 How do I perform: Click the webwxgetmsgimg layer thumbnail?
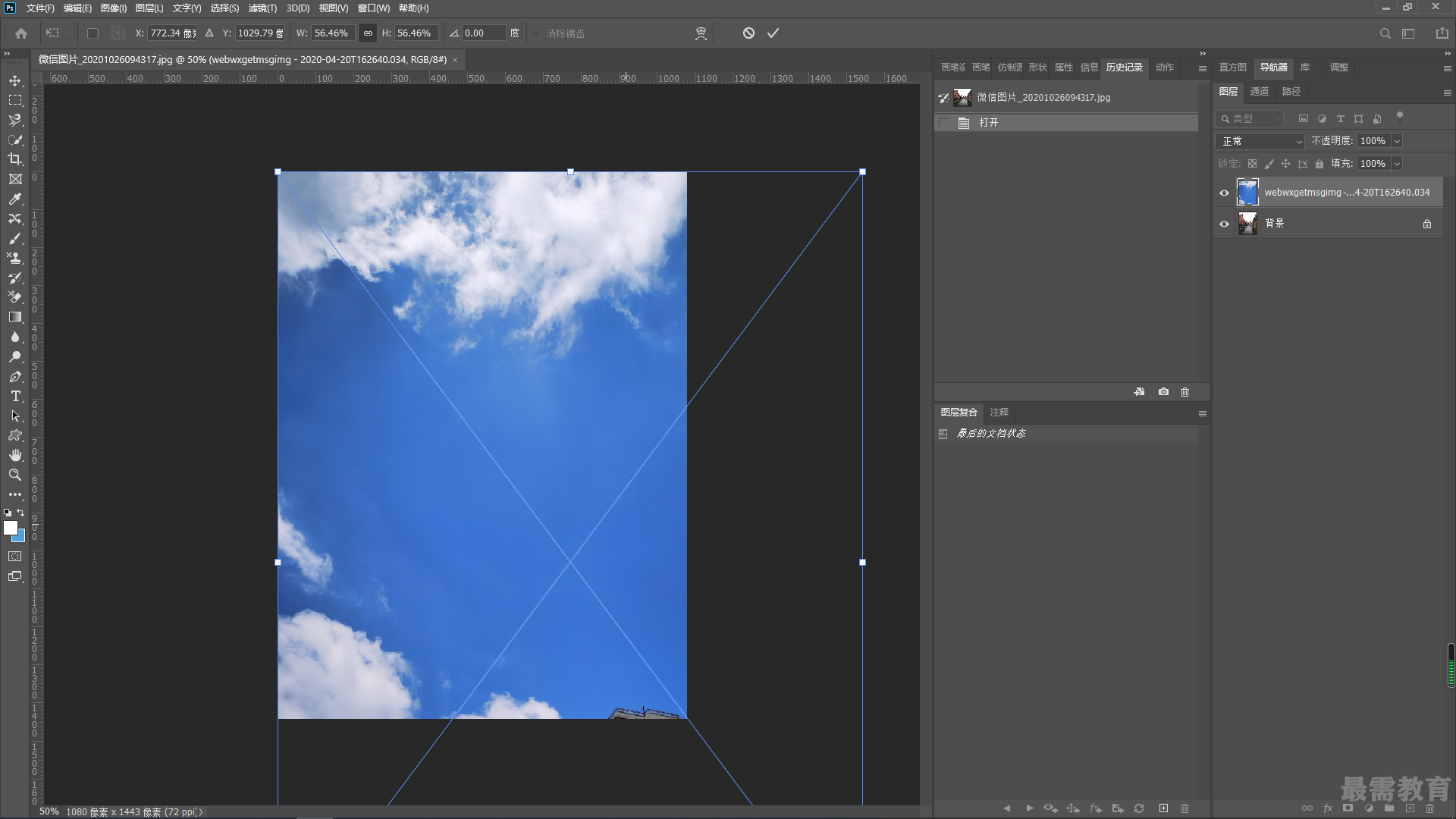pos(1247,193)
